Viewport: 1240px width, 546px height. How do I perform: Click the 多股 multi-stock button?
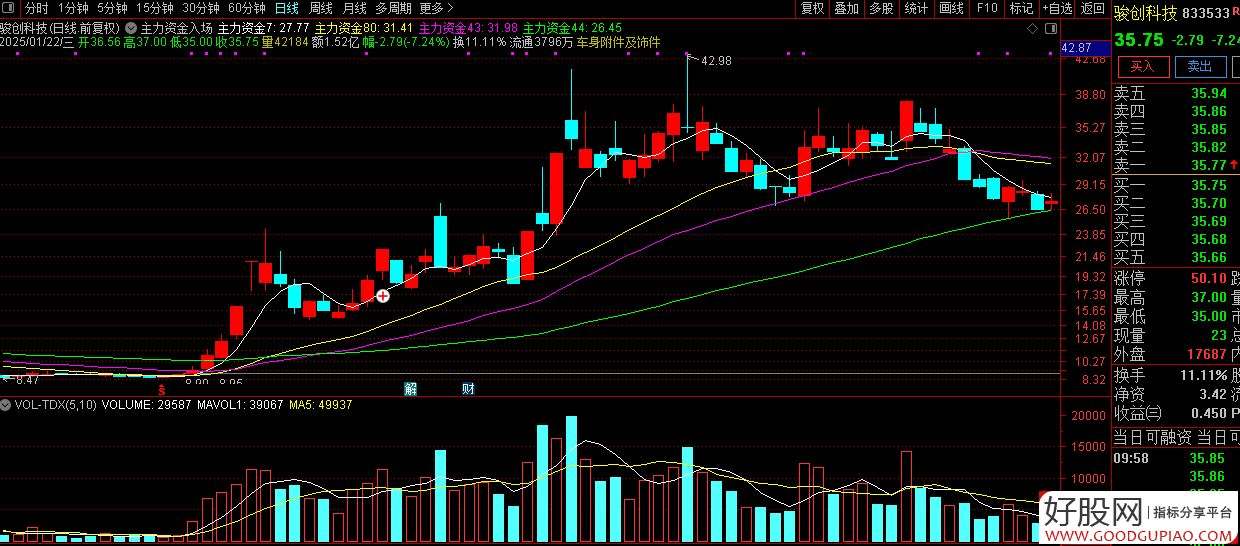881,8
